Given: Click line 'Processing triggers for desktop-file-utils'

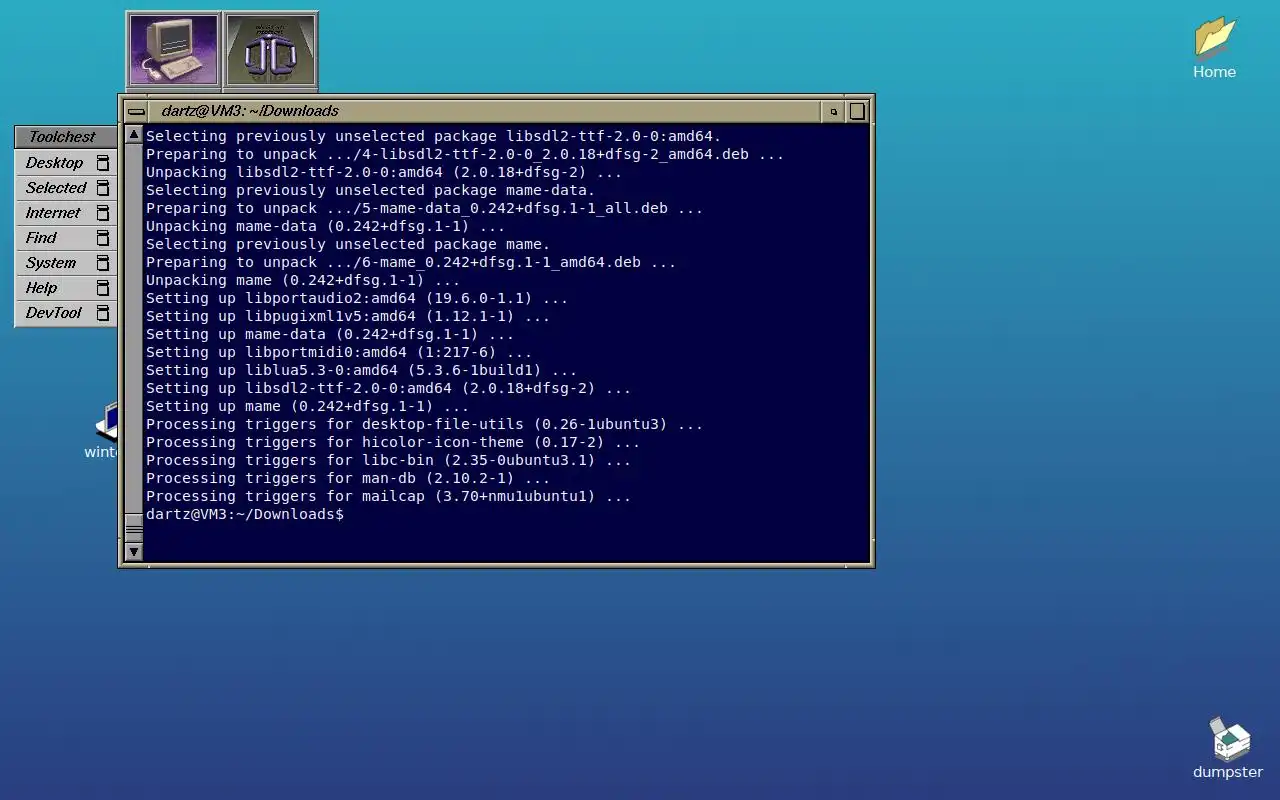Looking at the screenshot, I should pos(424,424).
